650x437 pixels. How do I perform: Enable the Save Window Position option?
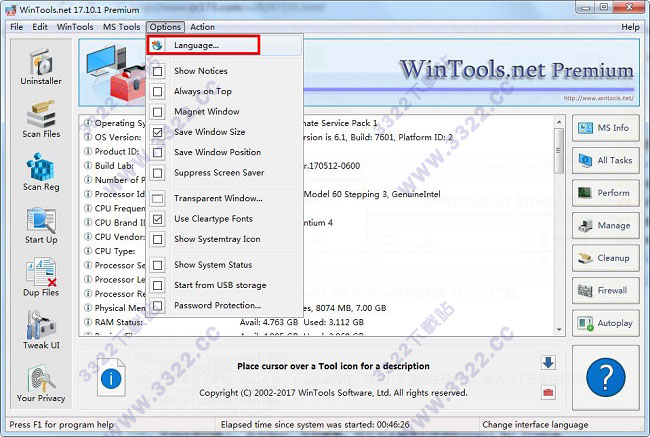pos(158,152)
